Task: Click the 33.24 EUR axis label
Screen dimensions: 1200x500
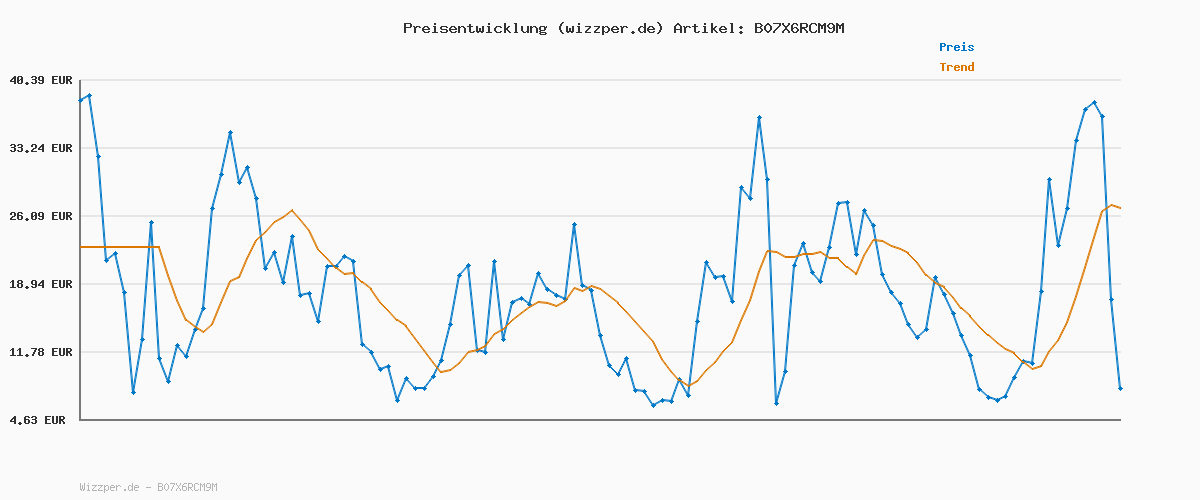Action: pos(40,148)
